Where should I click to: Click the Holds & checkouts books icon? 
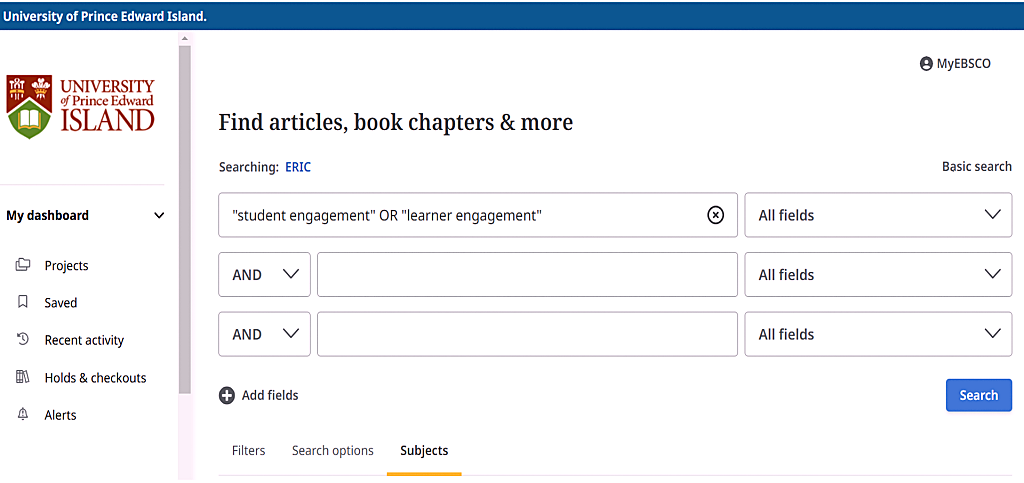[23, 377]
